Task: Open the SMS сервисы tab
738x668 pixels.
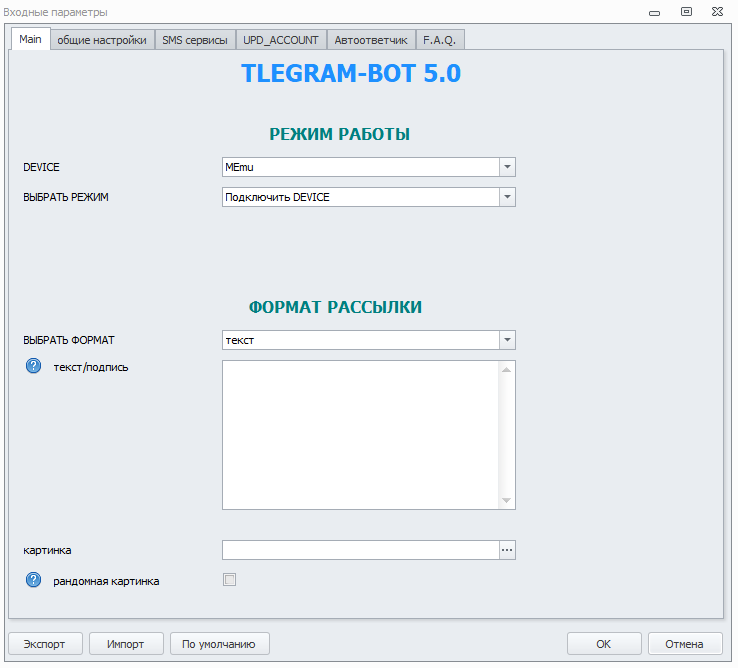Action: (195, 40)
